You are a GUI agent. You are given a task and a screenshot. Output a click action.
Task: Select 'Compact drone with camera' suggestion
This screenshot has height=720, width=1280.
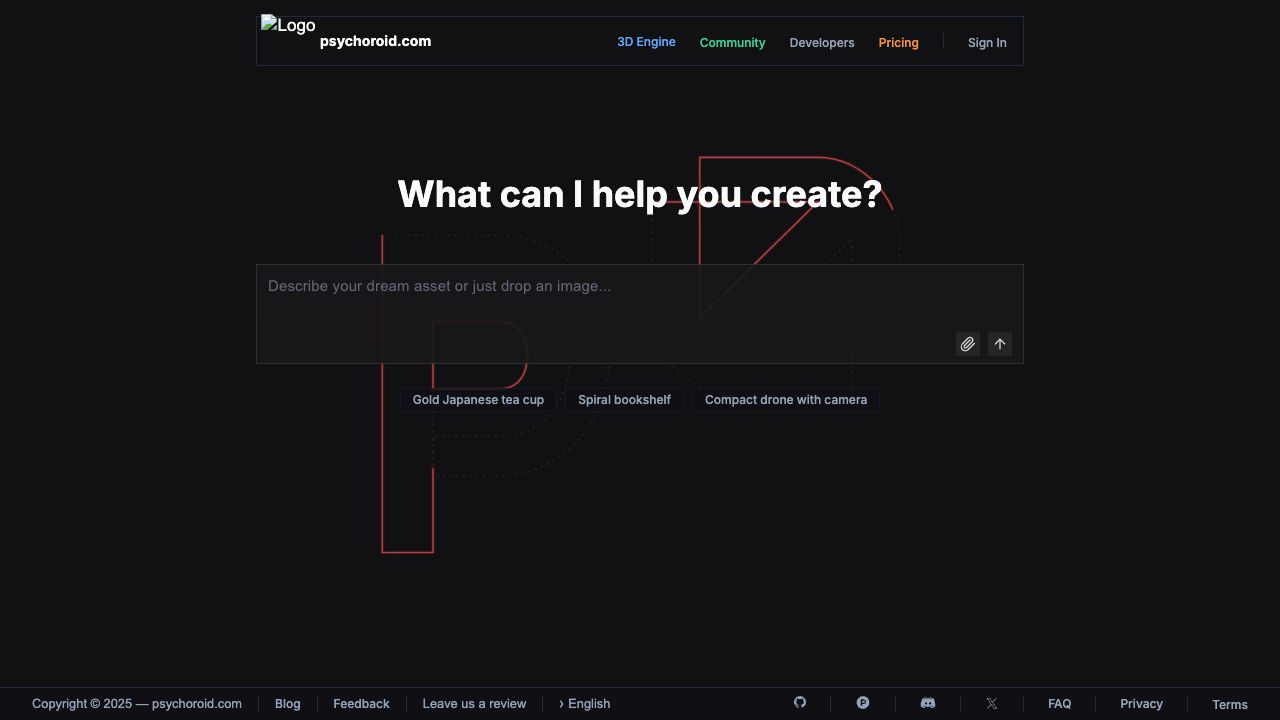(785, 400)
